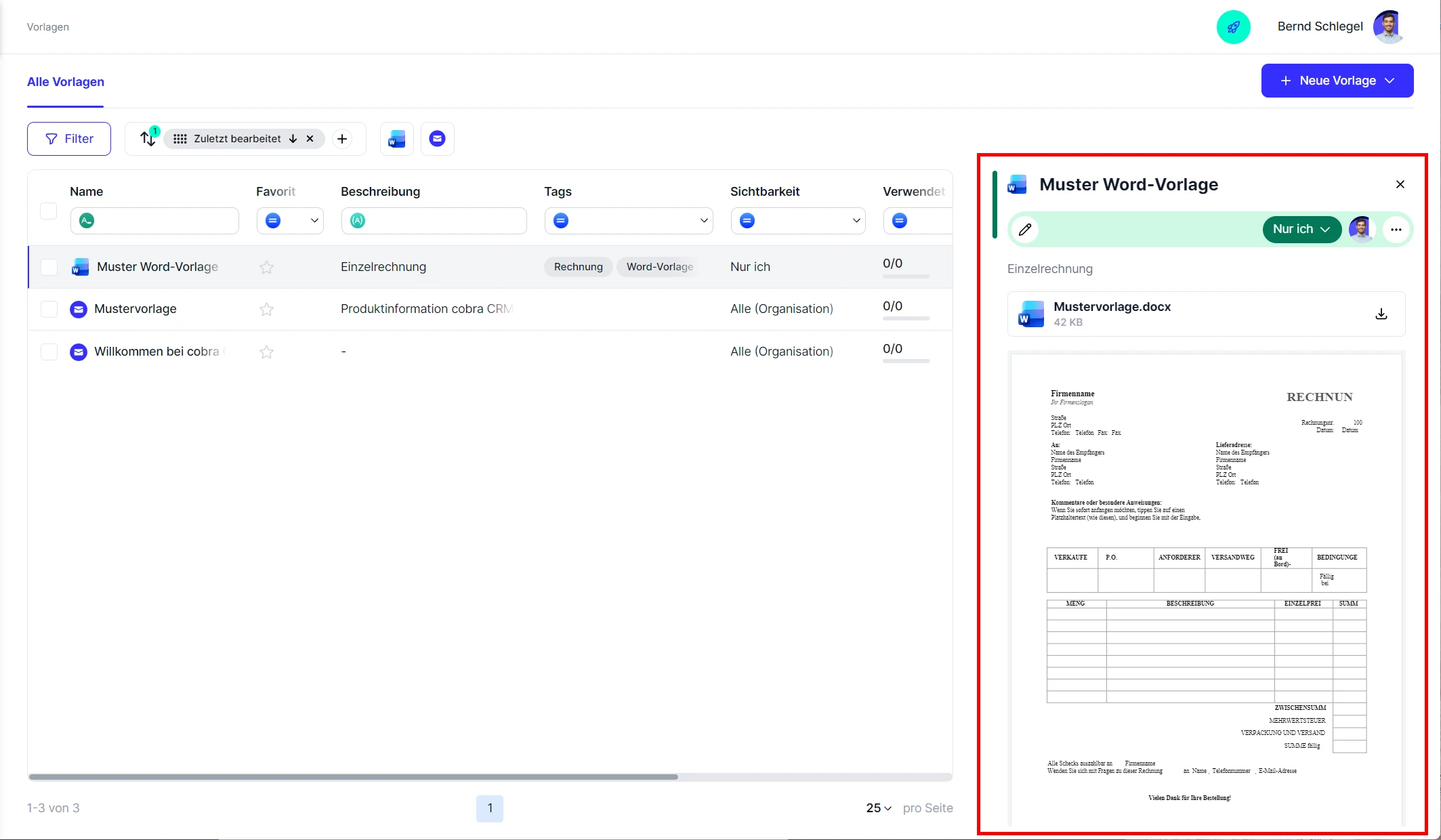Open Bernd Schlegel profile avatar
Screen dimensions: 1441x840
click(x=1389, y=27)
